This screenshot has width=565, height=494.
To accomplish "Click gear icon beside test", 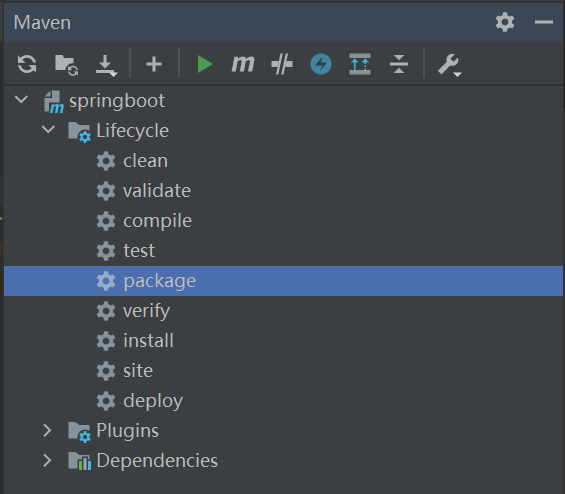I will coord(106,251).
